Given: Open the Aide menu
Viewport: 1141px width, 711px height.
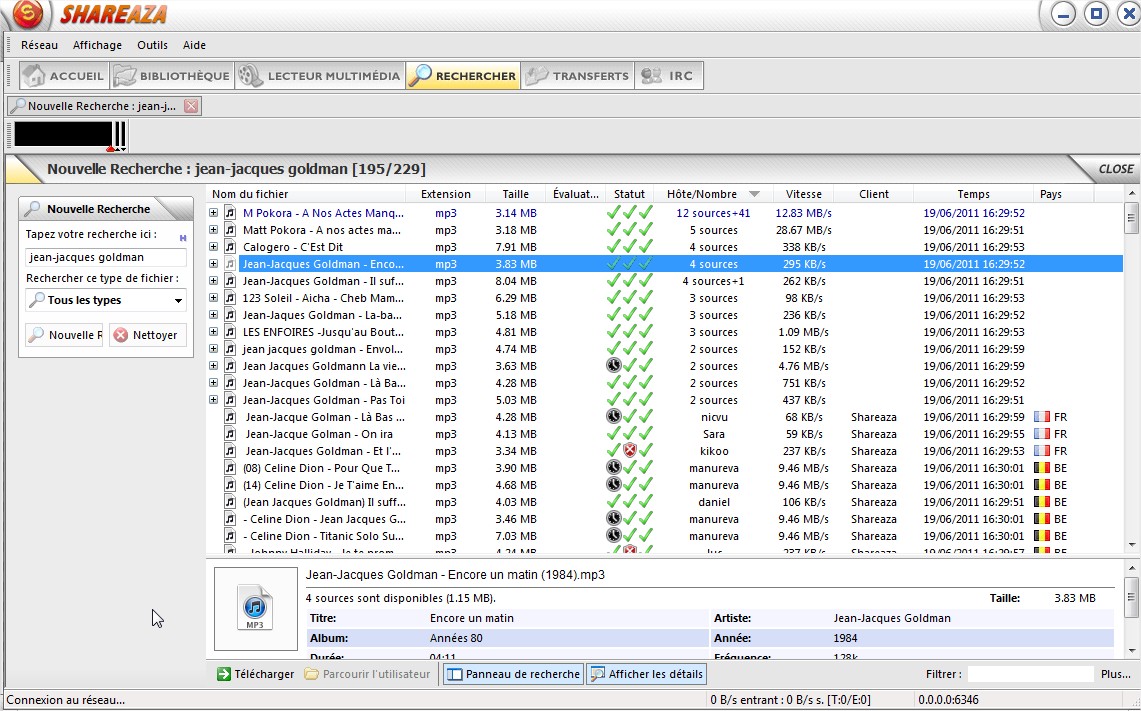Looking at the screenshot, I should tap(194, 45).
